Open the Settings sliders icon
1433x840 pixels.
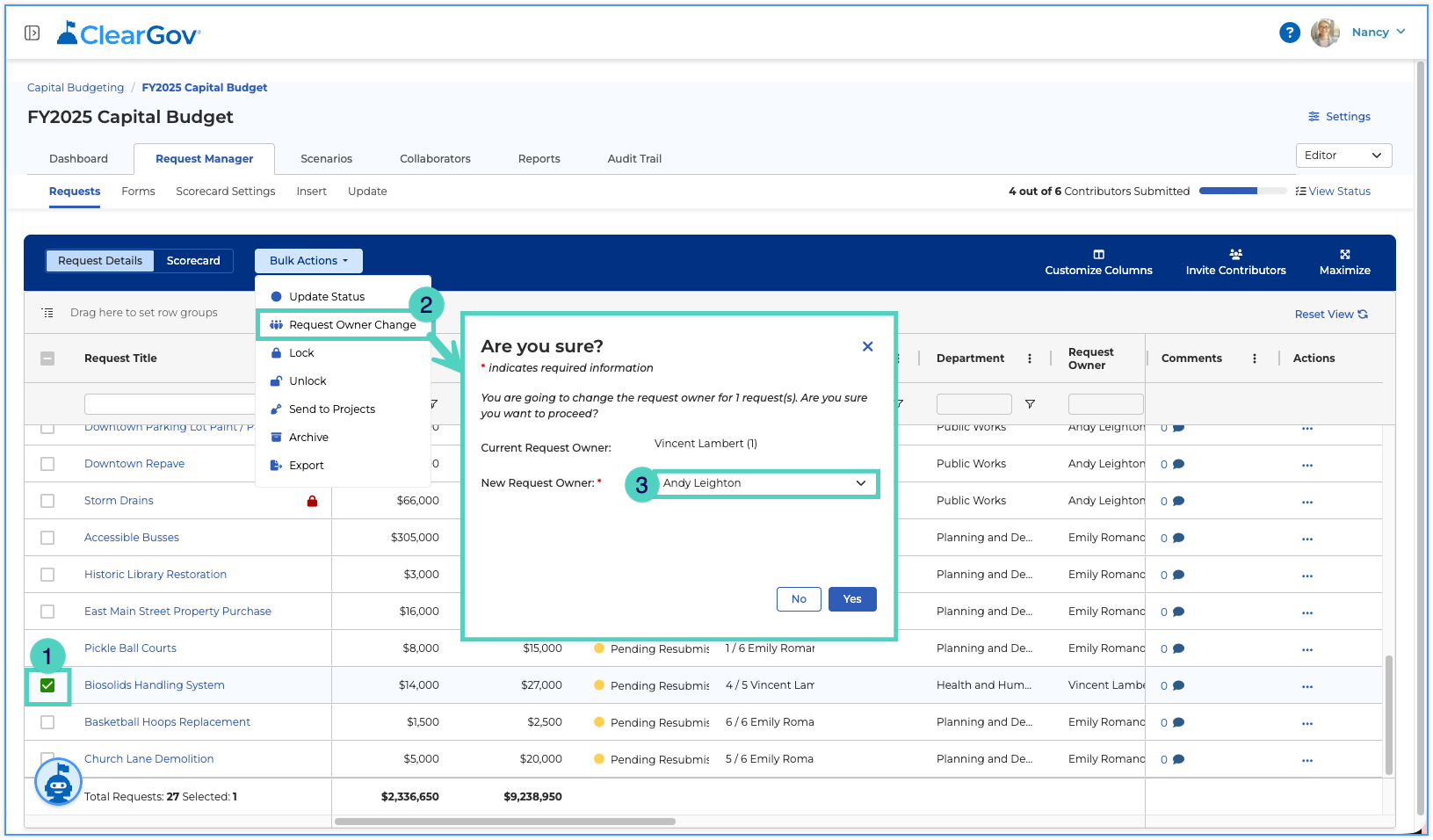coord(1314,117)
